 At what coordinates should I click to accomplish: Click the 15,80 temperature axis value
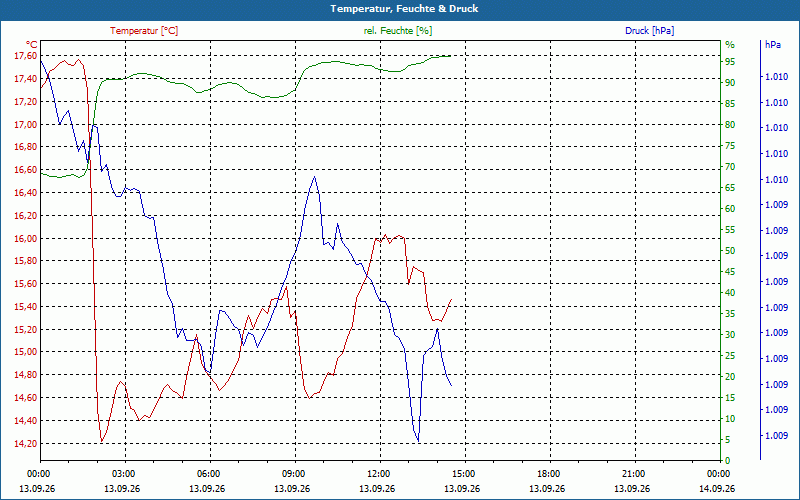[x=25, y=261]
